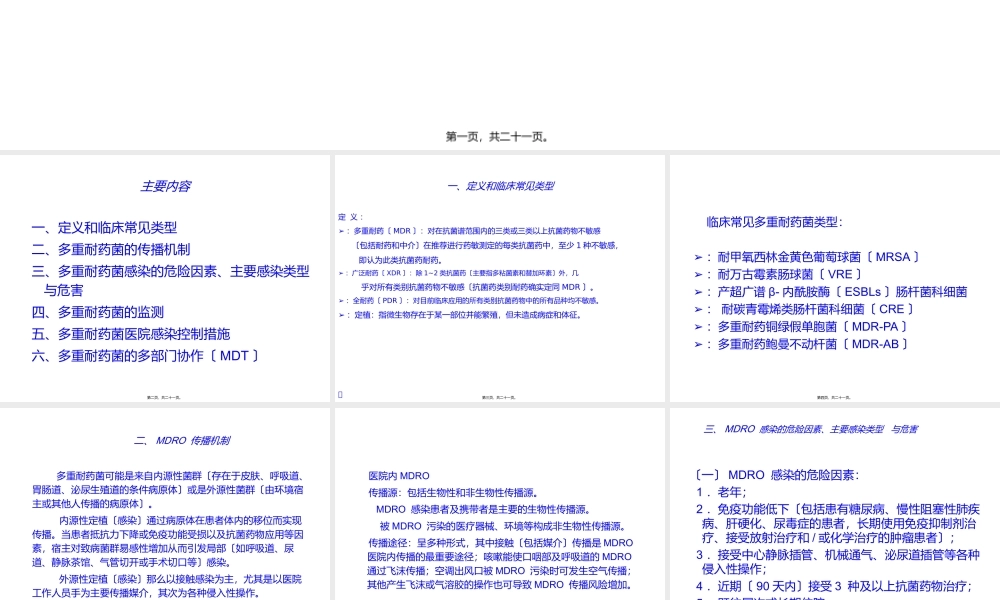The width and height of the screenshot is (1000, 600).
Task: Click outline item 多重耐药菌医院感染控制措施
Action: [130, 333]
